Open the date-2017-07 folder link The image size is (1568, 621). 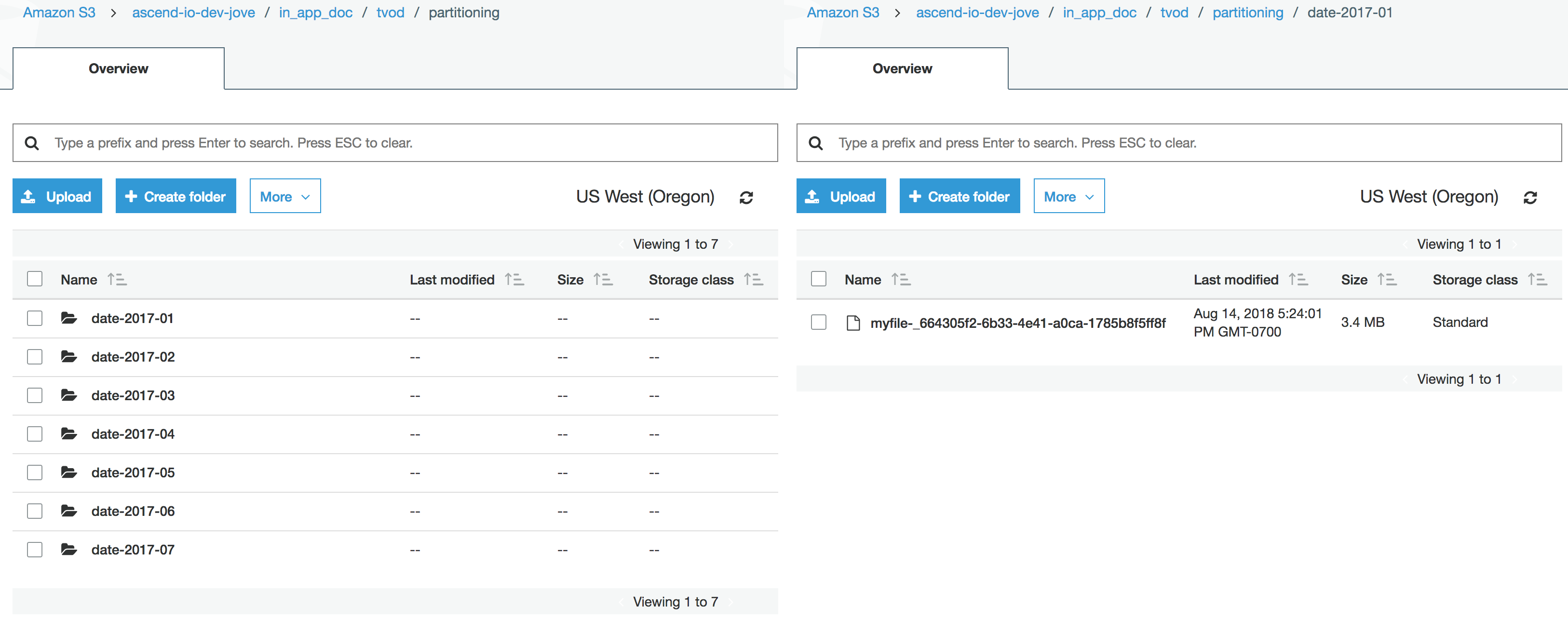pos(133,550)
